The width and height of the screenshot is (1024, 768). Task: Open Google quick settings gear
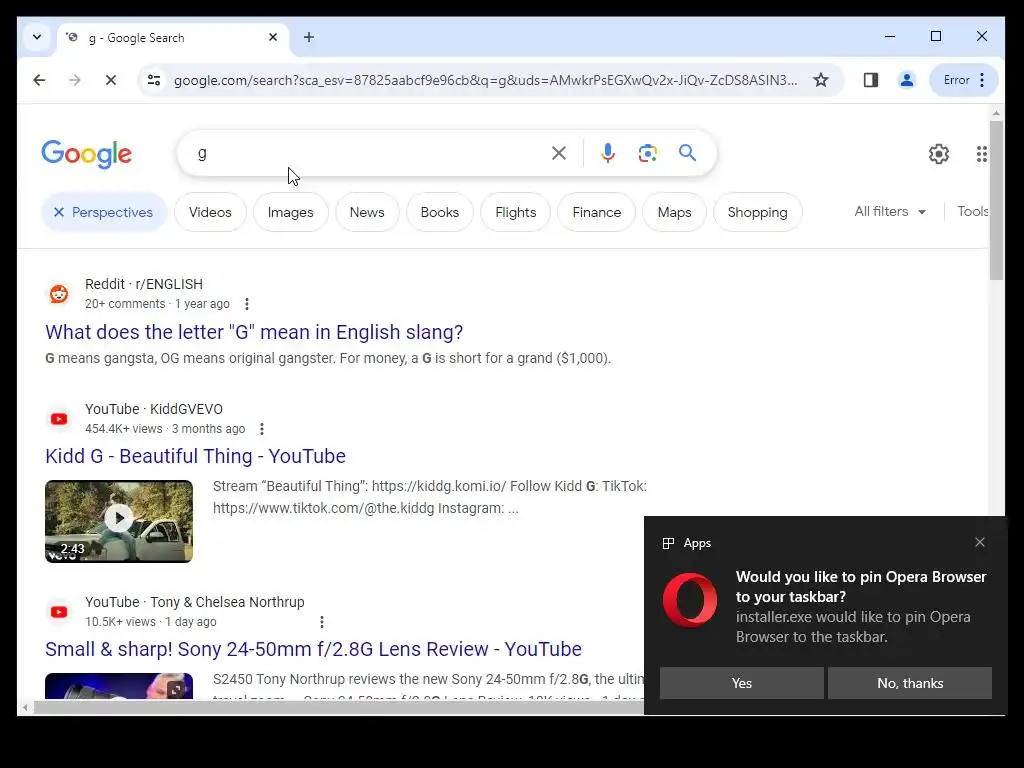938,154
